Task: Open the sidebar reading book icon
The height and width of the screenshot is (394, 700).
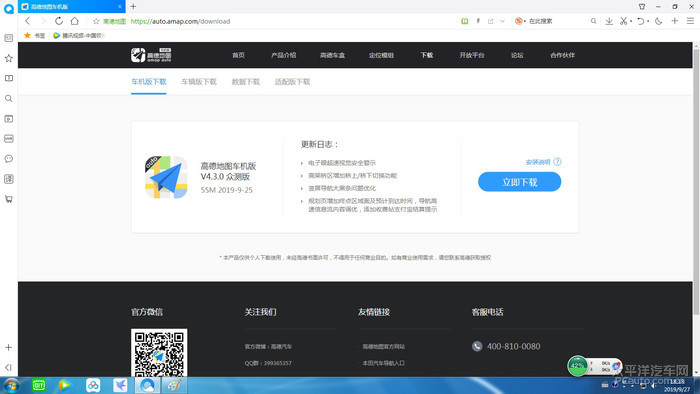Action: click(x=8, y=78)
